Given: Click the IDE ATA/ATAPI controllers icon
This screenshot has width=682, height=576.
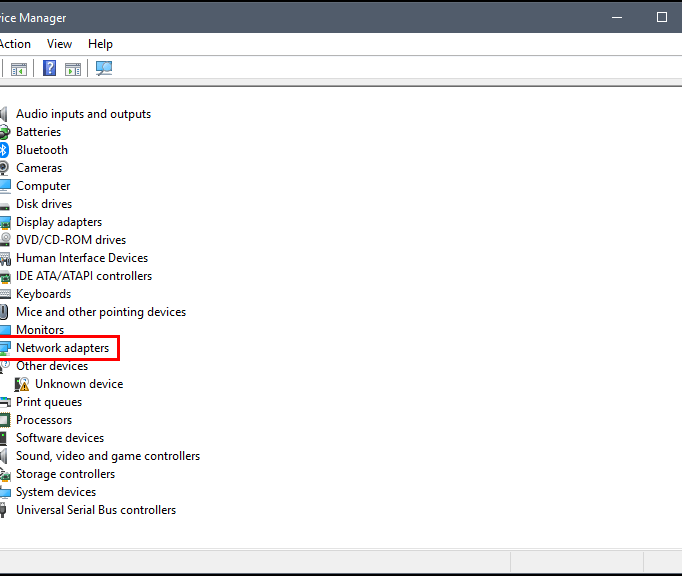Looking at the screenshot, I should [x=5, y=276].
